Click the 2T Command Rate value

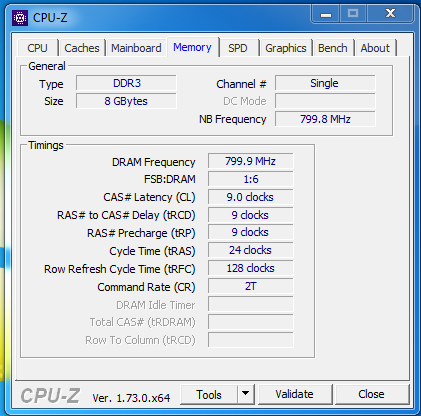tap(251, 286)
